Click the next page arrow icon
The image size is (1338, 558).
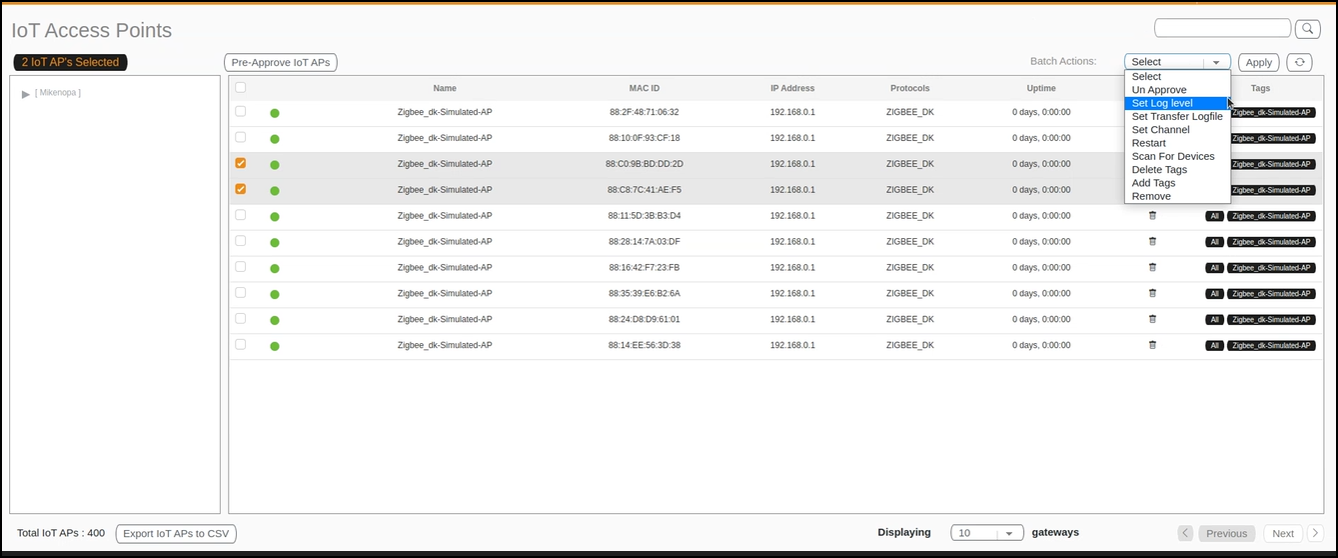click(1316, 533)
